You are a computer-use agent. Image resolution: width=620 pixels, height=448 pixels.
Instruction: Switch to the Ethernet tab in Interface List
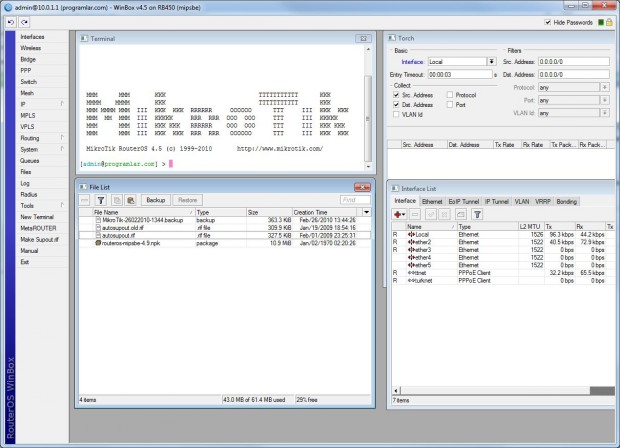click(432, 202)
